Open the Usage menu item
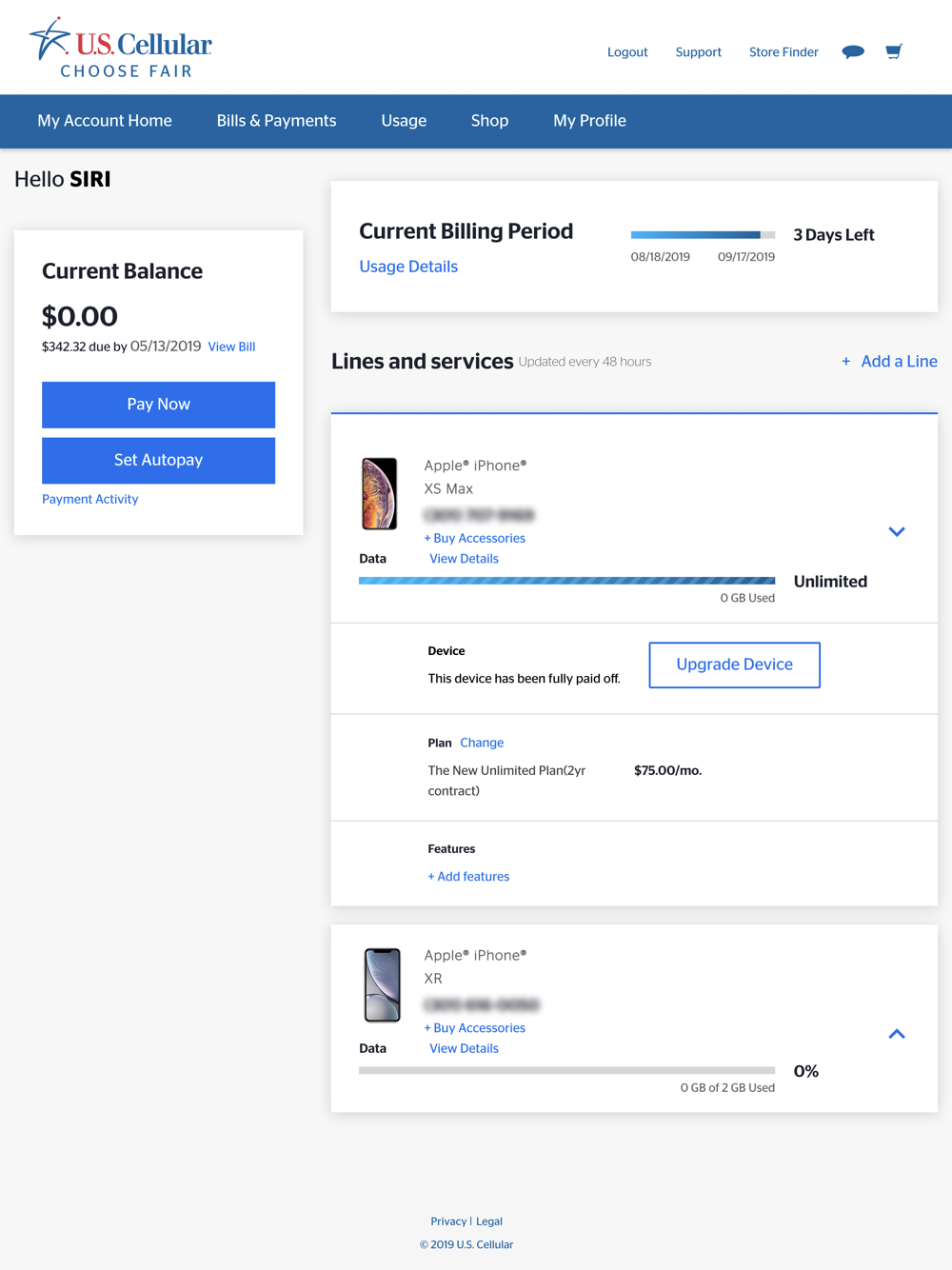The height and width of the screenshot is (1270, 952). pyautogui.click(x=404, y=121)
